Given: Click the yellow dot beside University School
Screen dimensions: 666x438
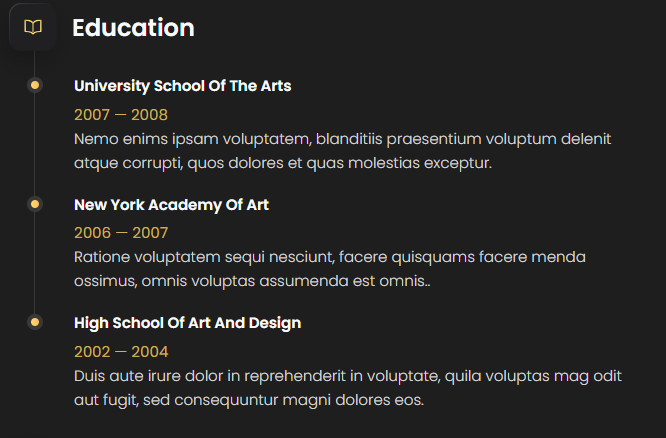Looking at the screenshot, I should (x=35, y=86).
